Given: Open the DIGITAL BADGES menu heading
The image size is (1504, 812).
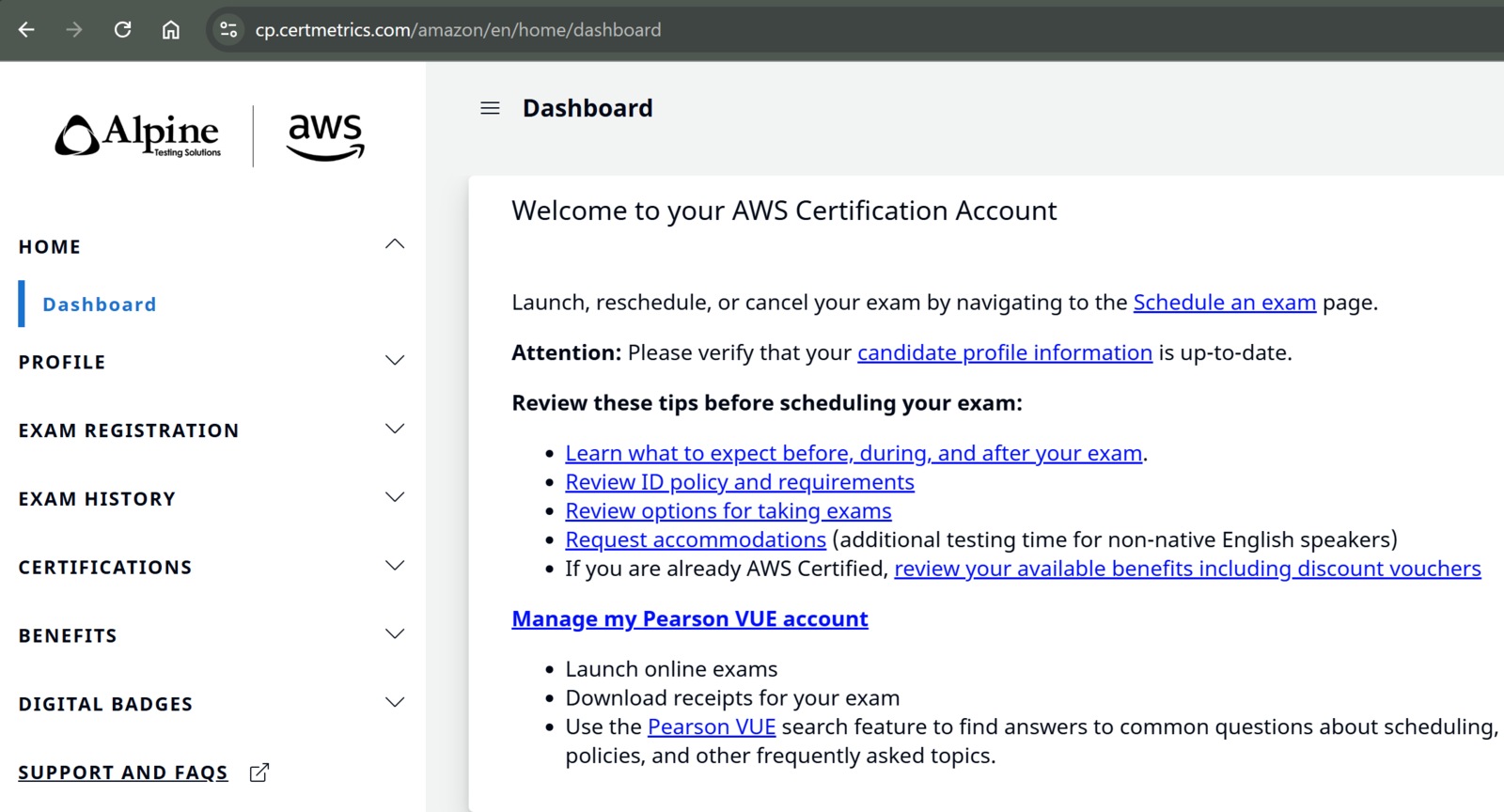Looking at the screenshot, I should (105, 704).
